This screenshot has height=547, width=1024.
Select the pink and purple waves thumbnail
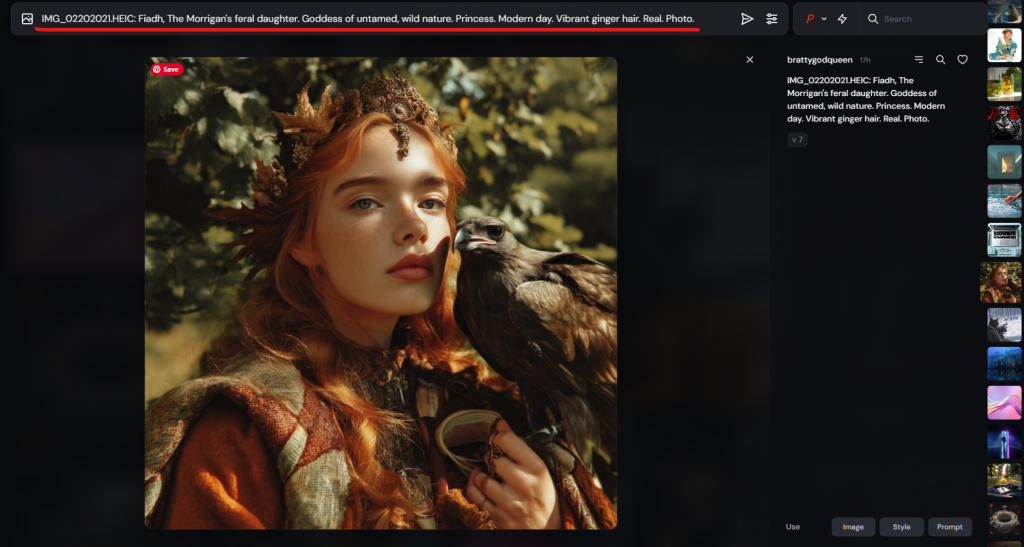1004,403
